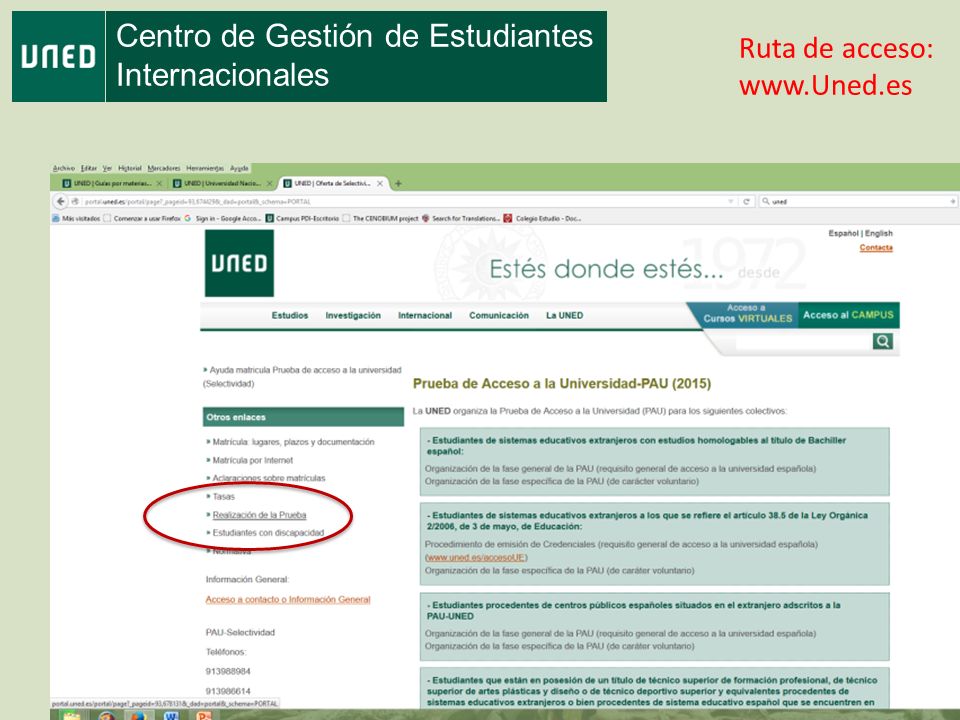Screen dimensions: 960x720
Task: Click the green magnifier search button on the UNED site
Action: point(882,342)
